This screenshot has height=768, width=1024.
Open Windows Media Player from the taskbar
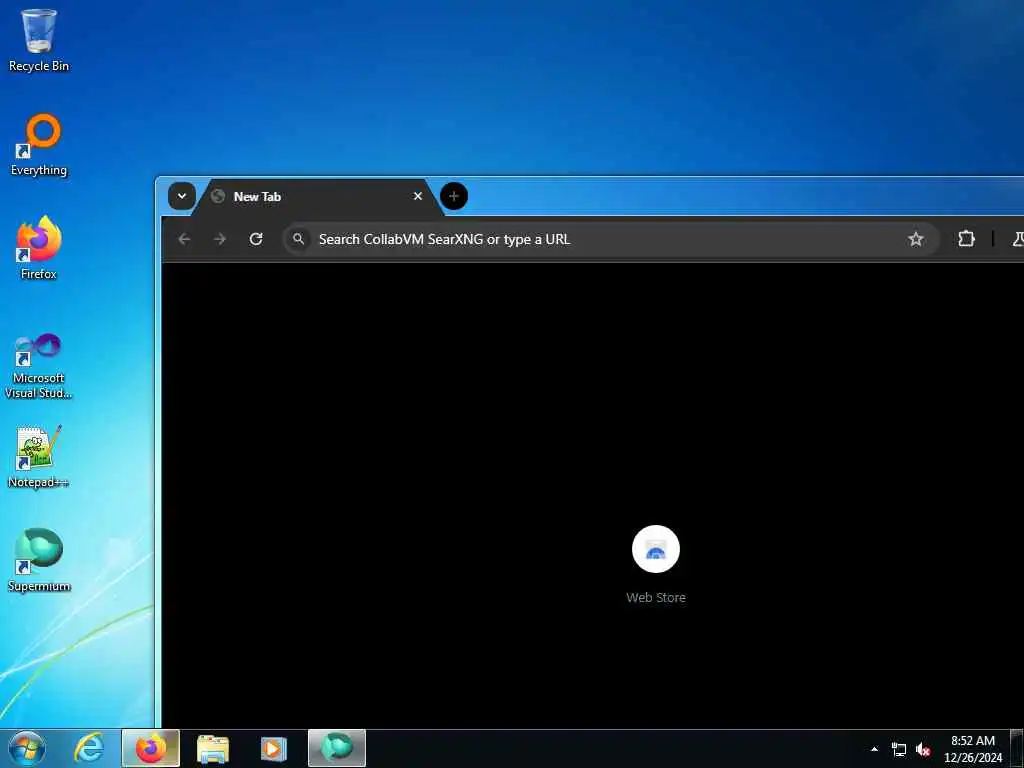(x=274, y=748)
